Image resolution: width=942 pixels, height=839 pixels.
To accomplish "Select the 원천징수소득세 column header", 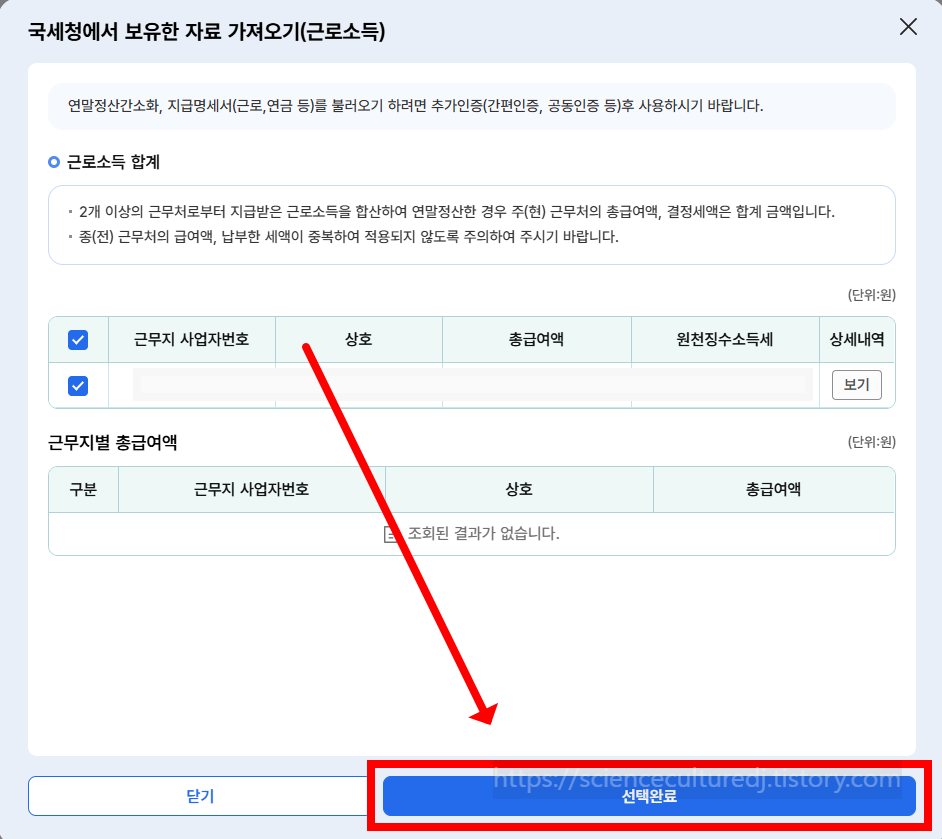I will [x=725, y=340].
